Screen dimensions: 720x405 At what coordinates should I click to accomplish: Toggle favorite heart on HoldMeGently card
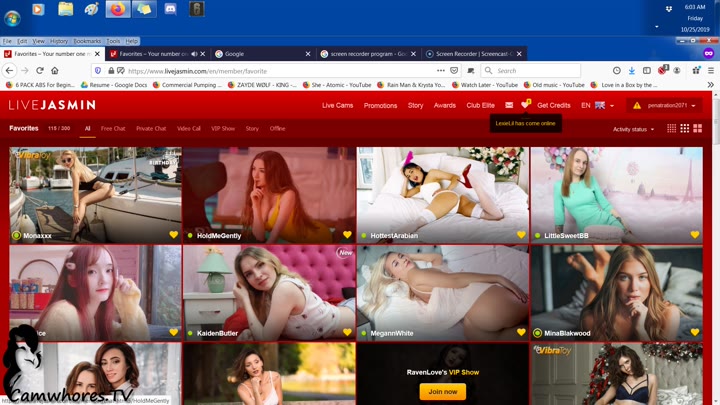347,235
